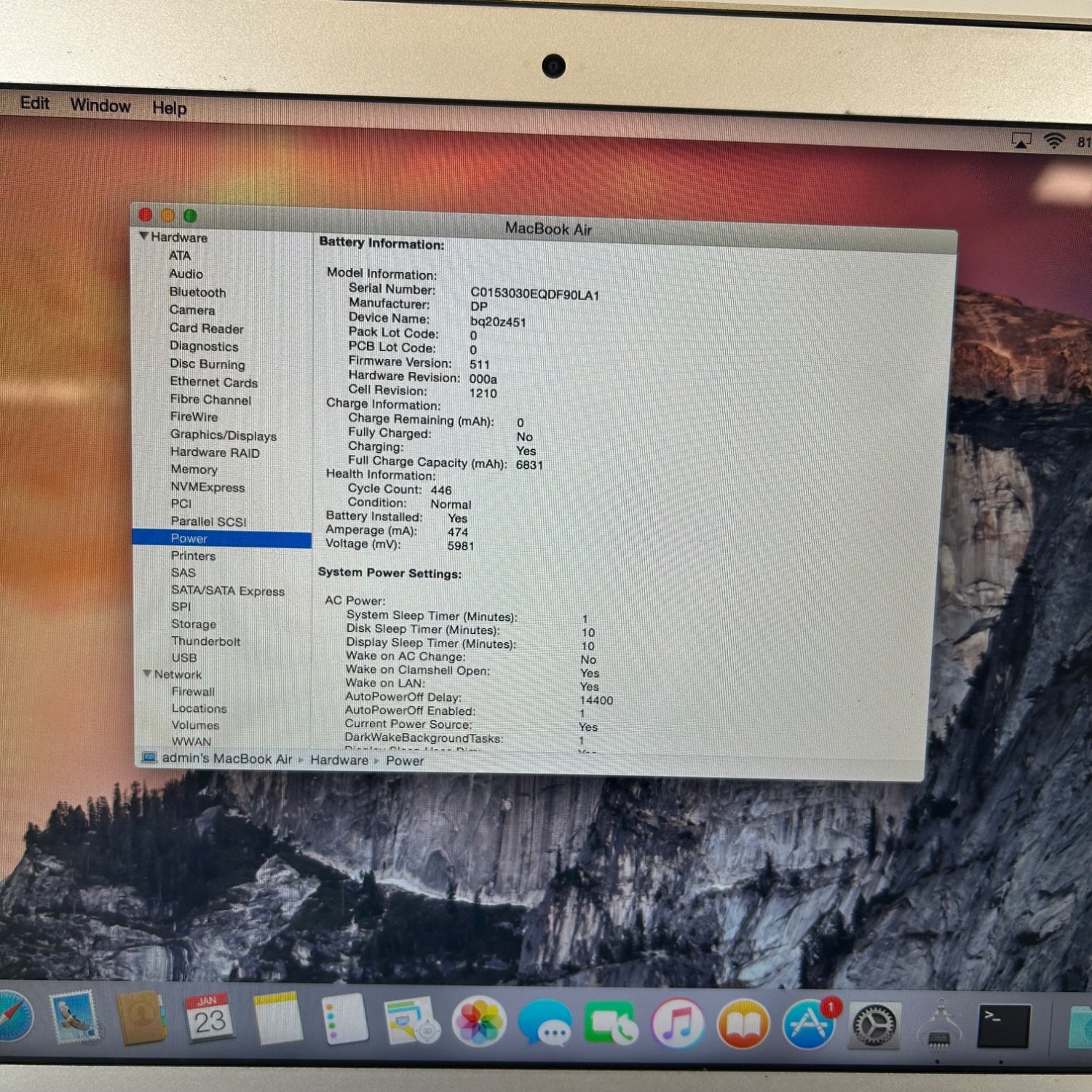Open the Window menu

tap(100, 106)
